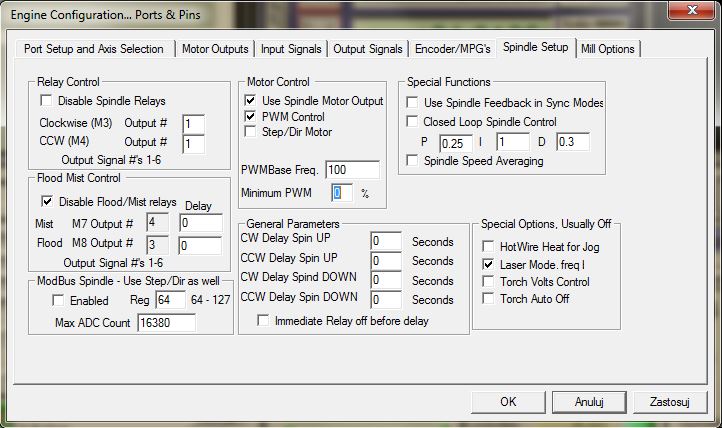Click CW Delay Spin UP field

tap(386, 241)
